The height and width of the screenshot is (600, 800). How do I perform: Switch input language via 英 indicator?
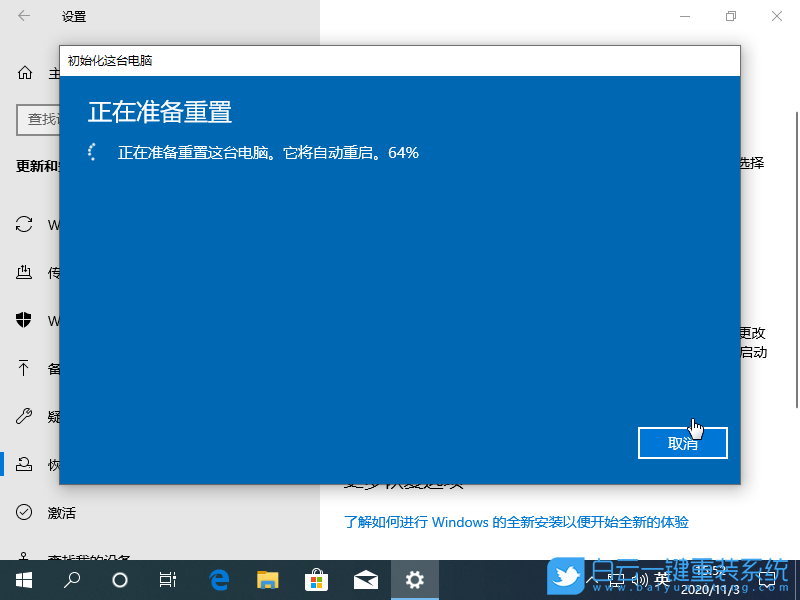click(663, 578)
